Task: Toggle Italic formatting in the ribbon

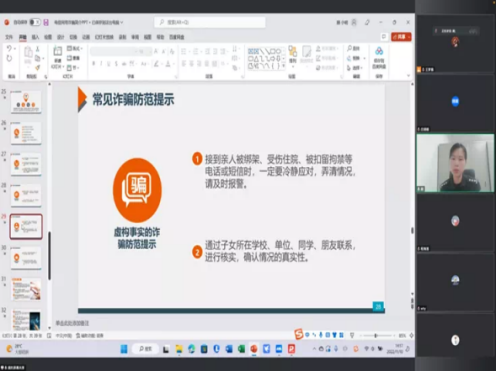Action: 101,63
